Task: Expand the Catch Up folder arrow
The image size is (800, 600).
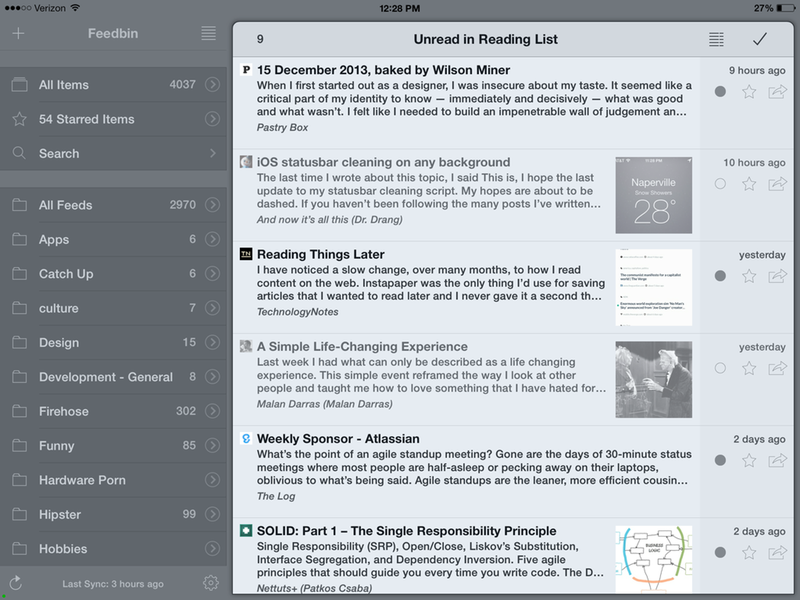Action: tap(212, 273)
